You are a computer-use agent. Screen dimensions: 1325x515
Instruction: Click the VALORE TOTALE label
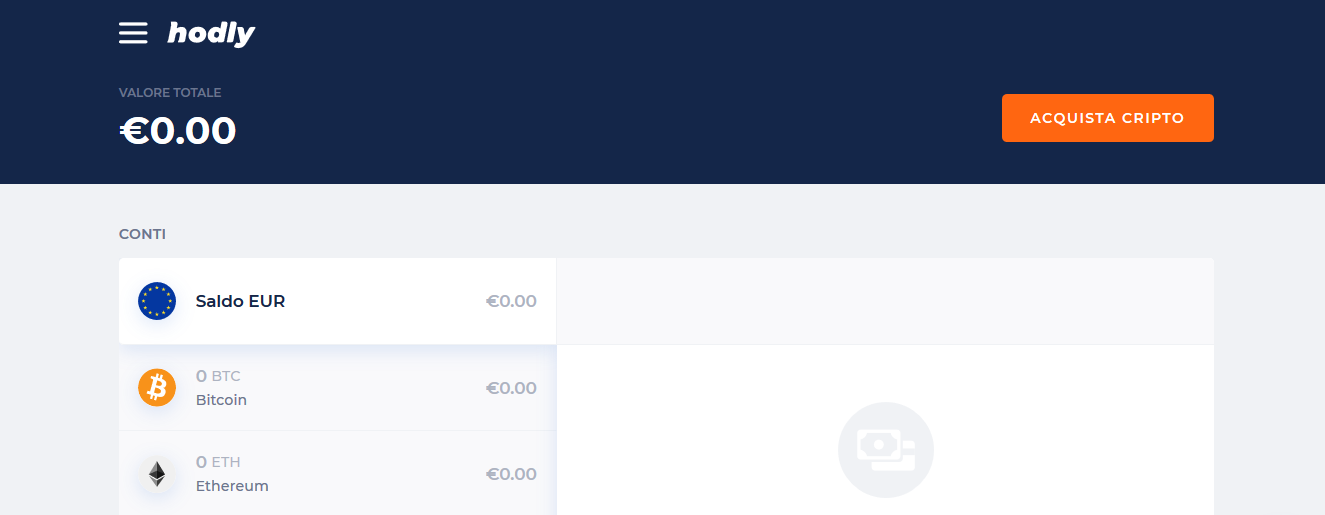[x=170, y=93]
